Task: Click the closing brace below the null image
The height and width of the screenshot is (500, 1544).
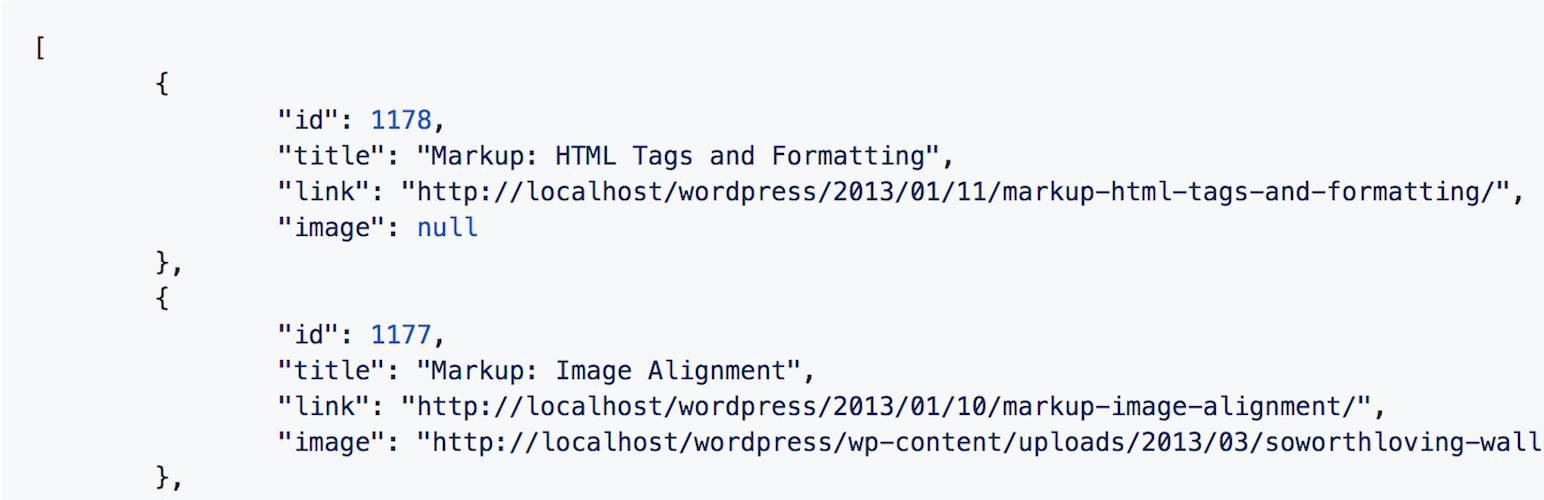Action: pyautogui.click(x=164, y=264)
